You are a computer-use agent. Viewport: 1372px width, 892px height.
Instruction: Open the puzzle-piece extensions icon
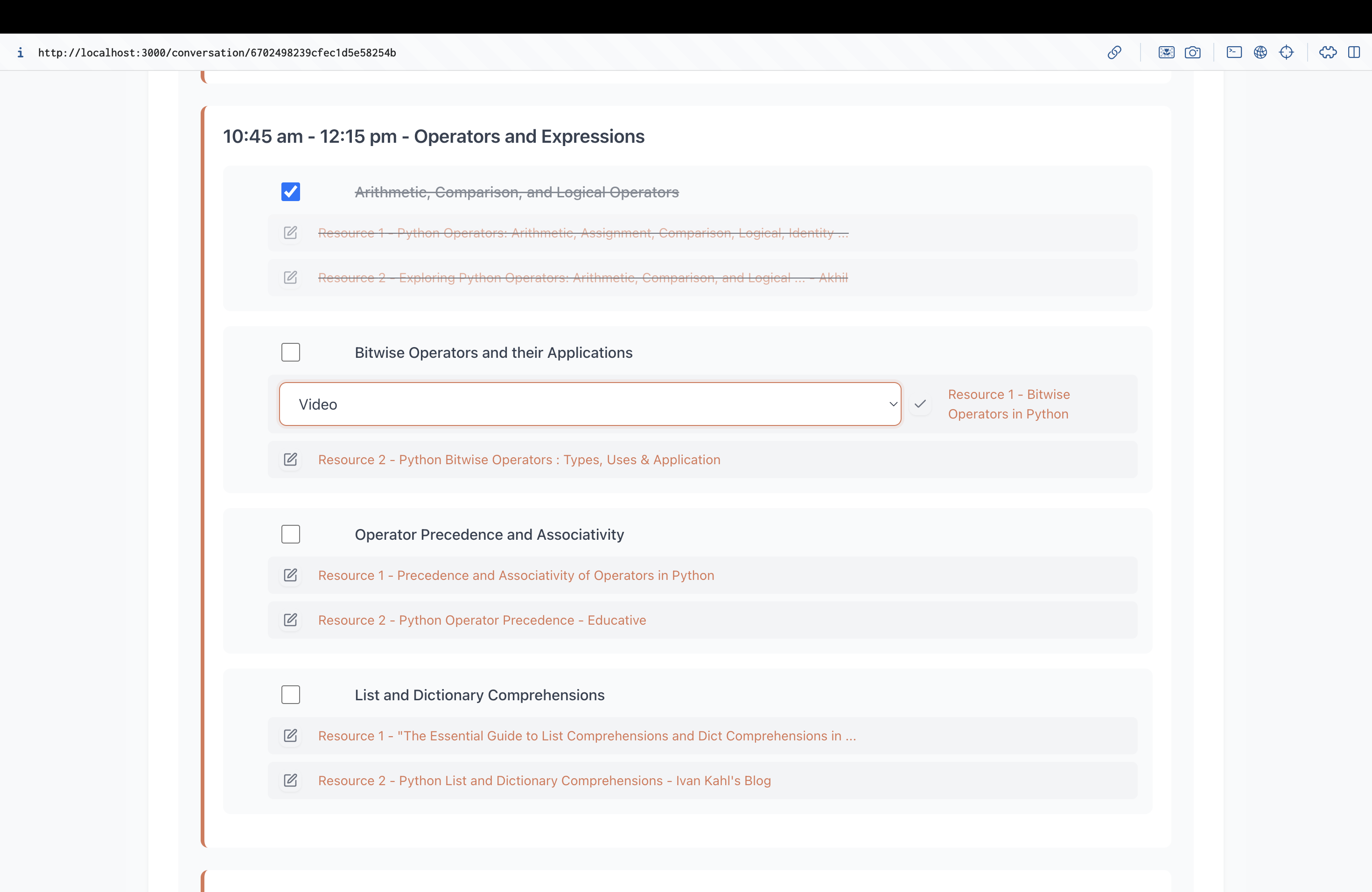coord(1328,52)
